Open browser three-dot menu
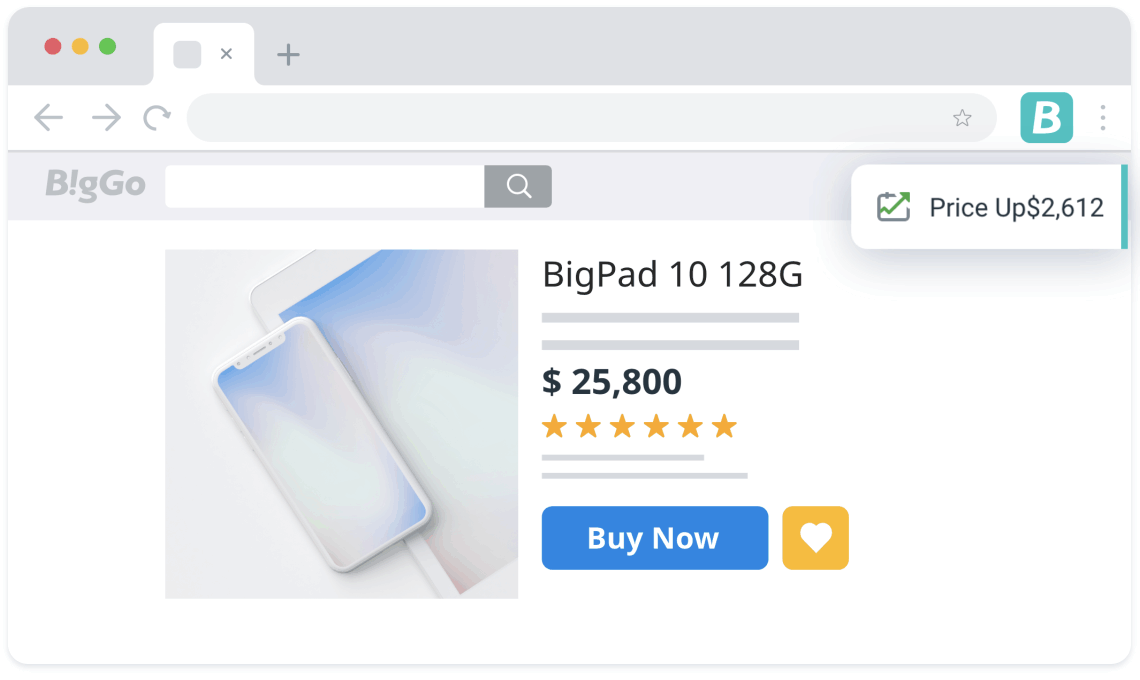Image resolution: width=1140 pixels, height=680 pixels. pos(1103,118)
